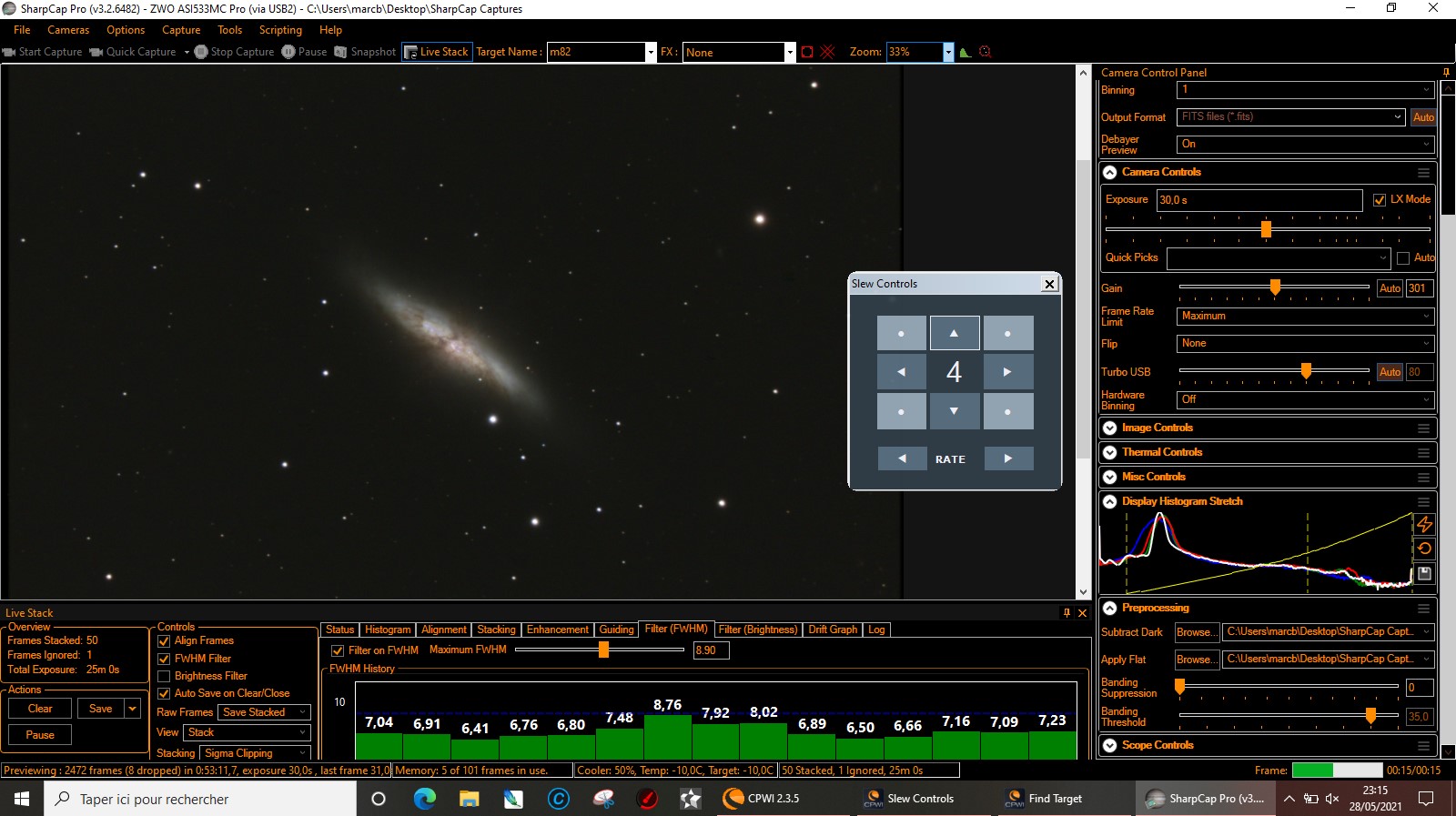Click Browse for Subtract Dark
This screenshot has width=1456, height=816.
[x=1195, y=632]
